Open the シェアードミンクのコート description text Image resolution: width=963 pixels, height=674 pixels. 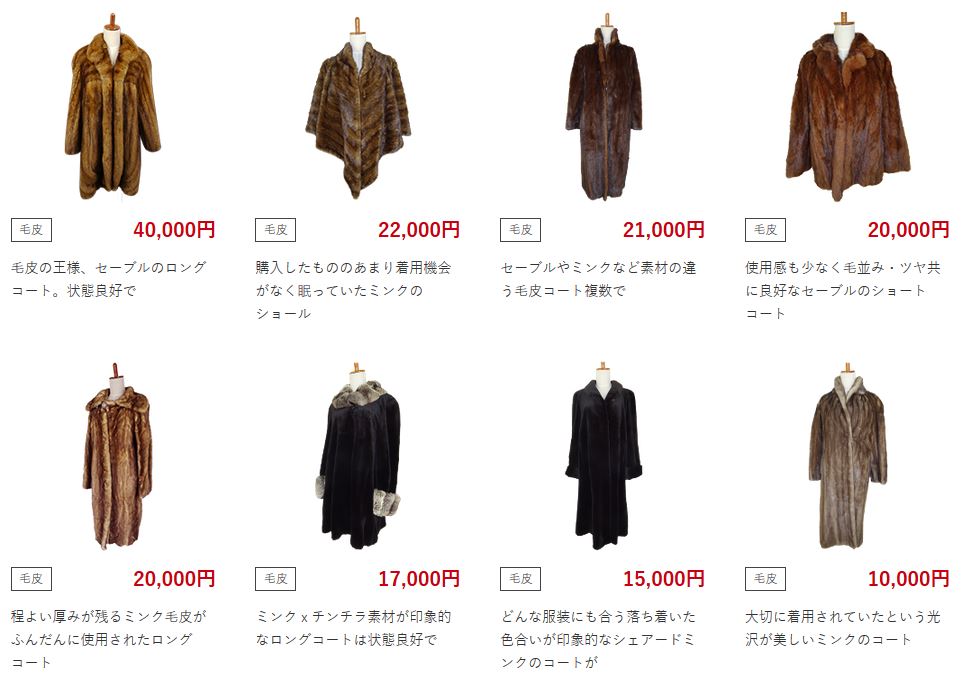click(598, 640)
